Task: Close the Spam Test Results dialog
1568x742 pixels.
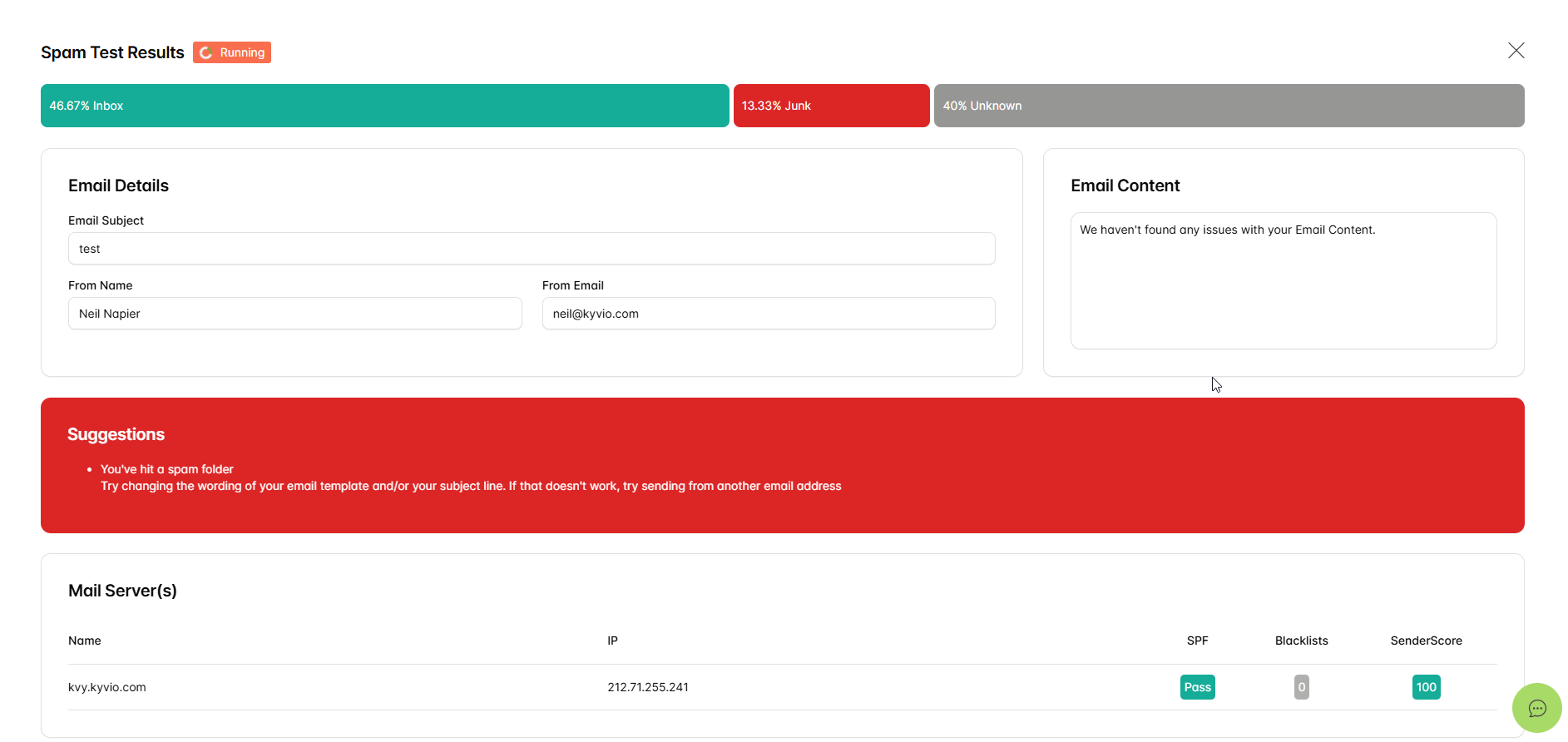Action: click(x=1516, y=51)
